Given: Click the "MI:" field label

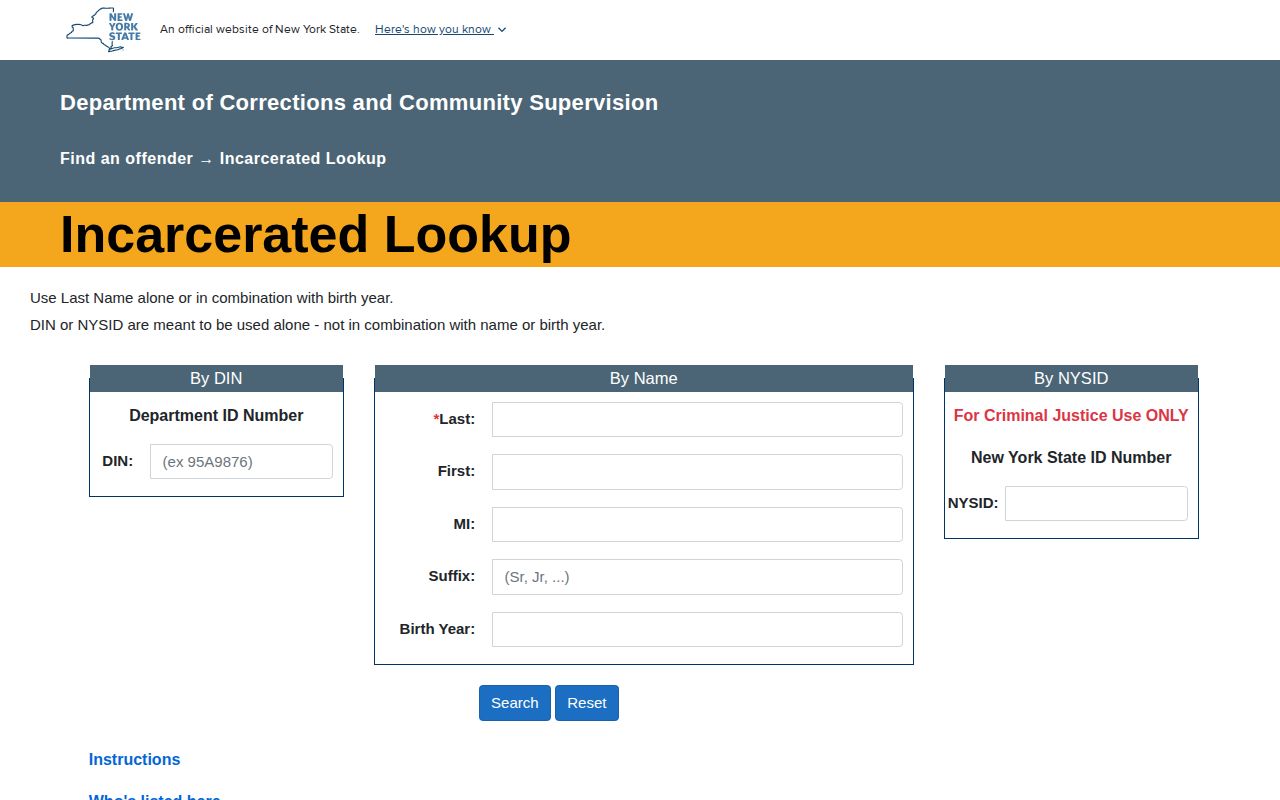Looking at the screenshot, I should (464, 524).
